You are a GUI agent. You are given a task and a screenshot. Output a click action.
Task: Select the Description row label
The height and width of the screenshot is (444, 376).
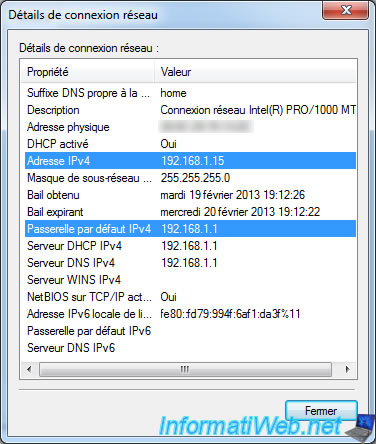(x=53, y=110)
